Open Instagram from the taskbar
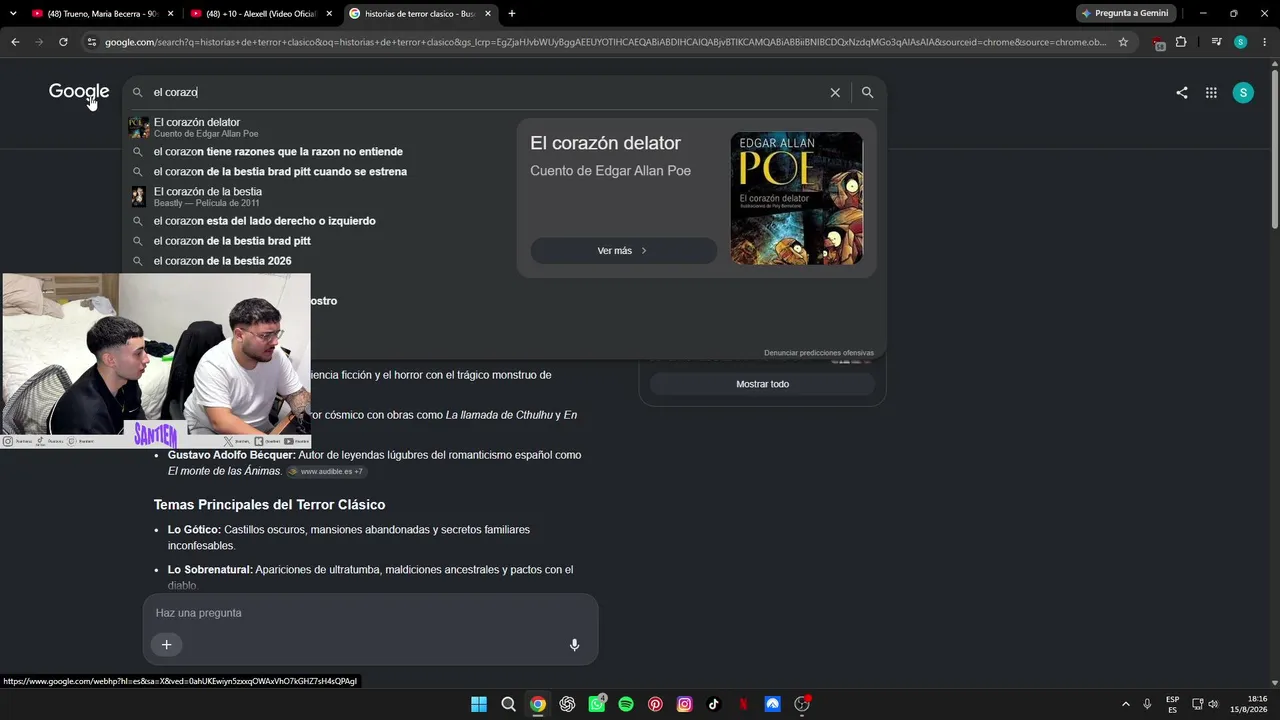 point(684,704)
